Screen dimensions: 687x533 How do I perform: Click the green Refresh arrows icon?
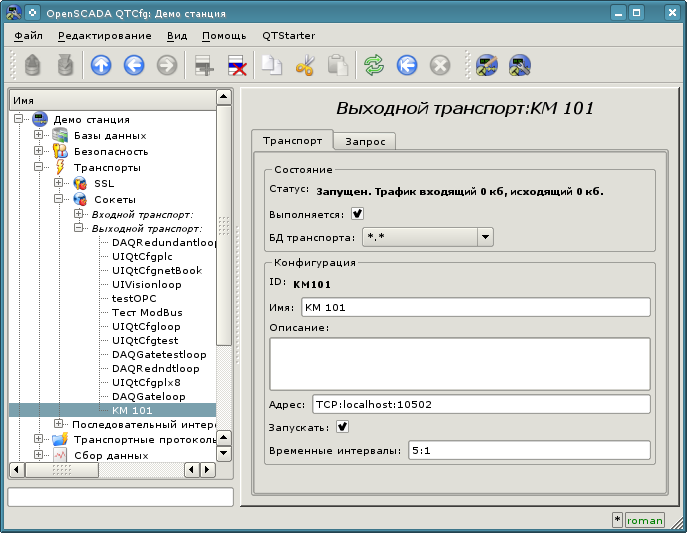point(373,66)
